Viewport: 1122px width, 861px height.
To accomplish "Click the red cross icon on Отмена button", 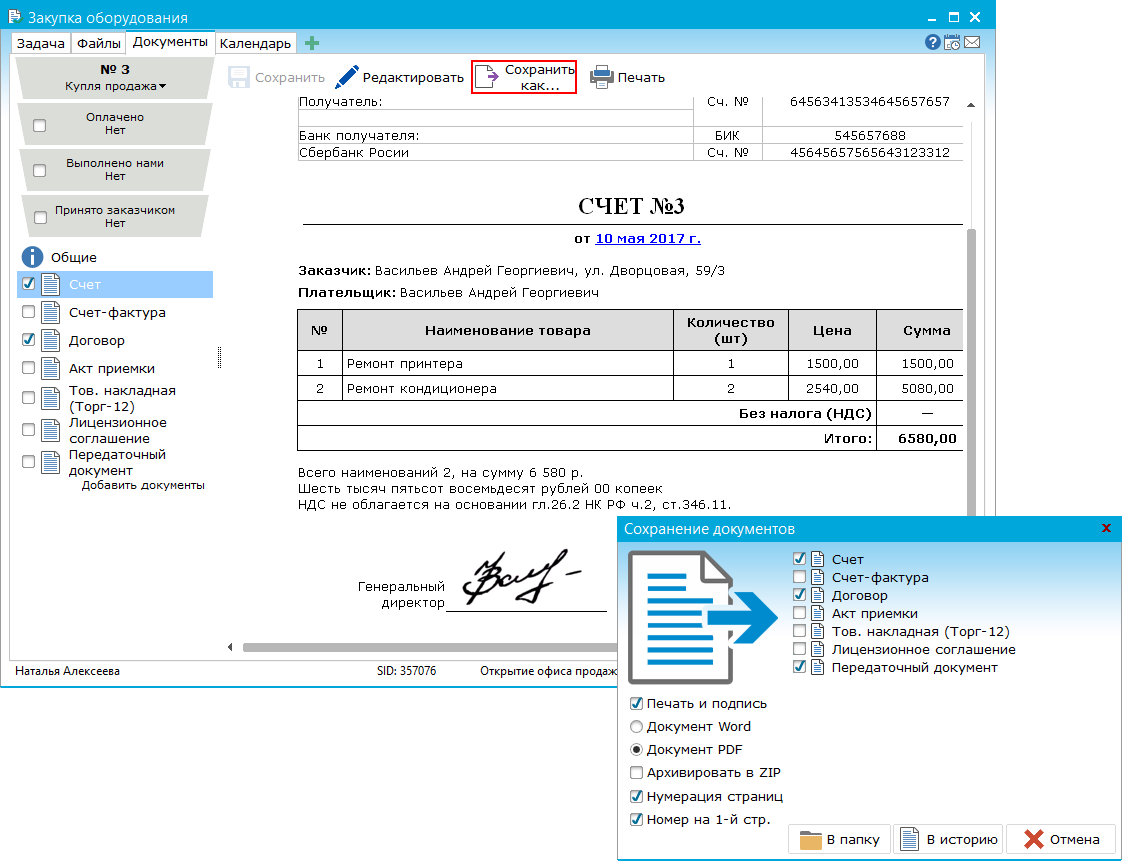I will pyautogui.click(x=1034, y=840).
